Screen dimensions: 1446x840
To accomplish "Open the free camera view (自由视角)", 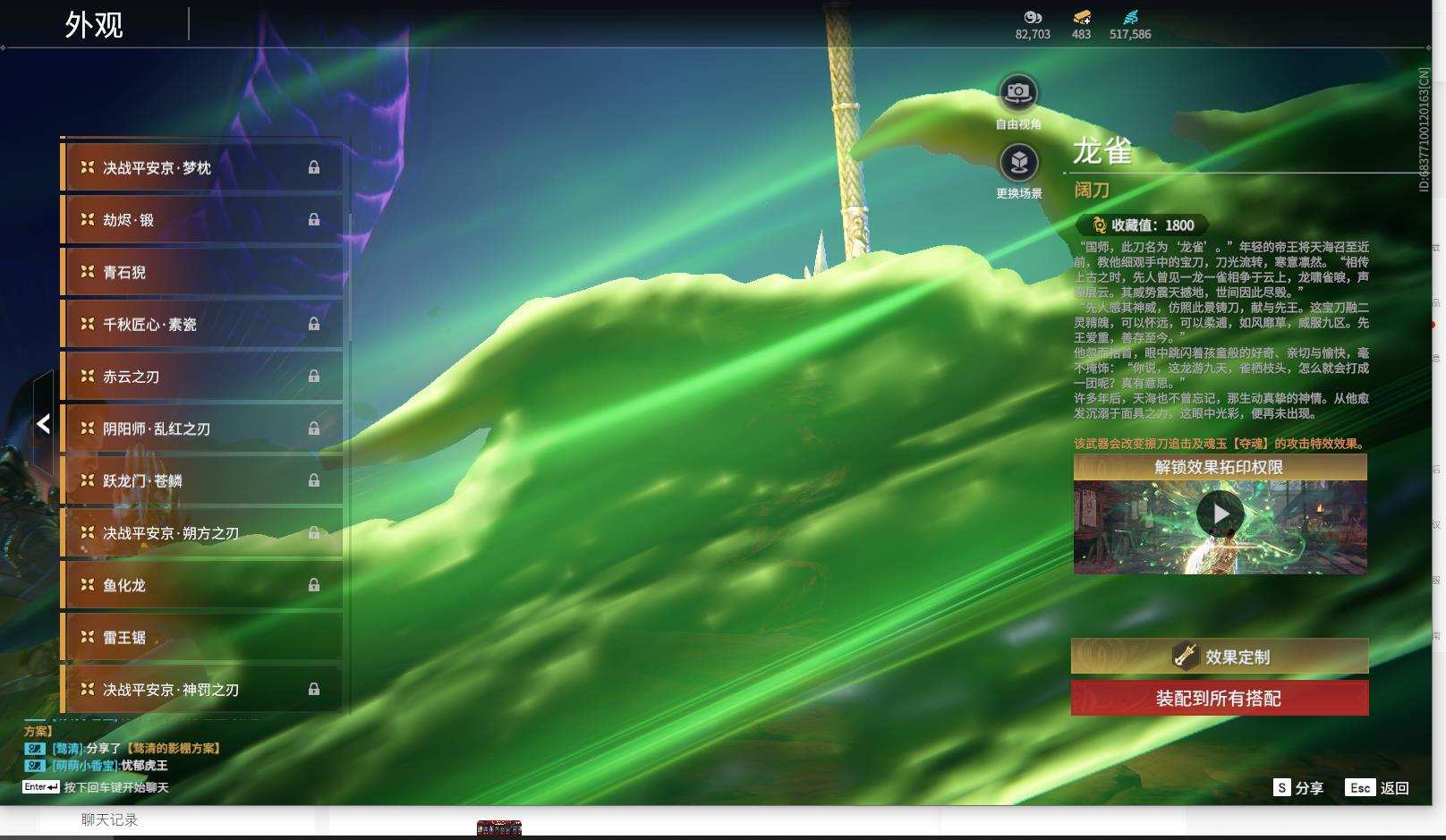I will pos(1018,92).
